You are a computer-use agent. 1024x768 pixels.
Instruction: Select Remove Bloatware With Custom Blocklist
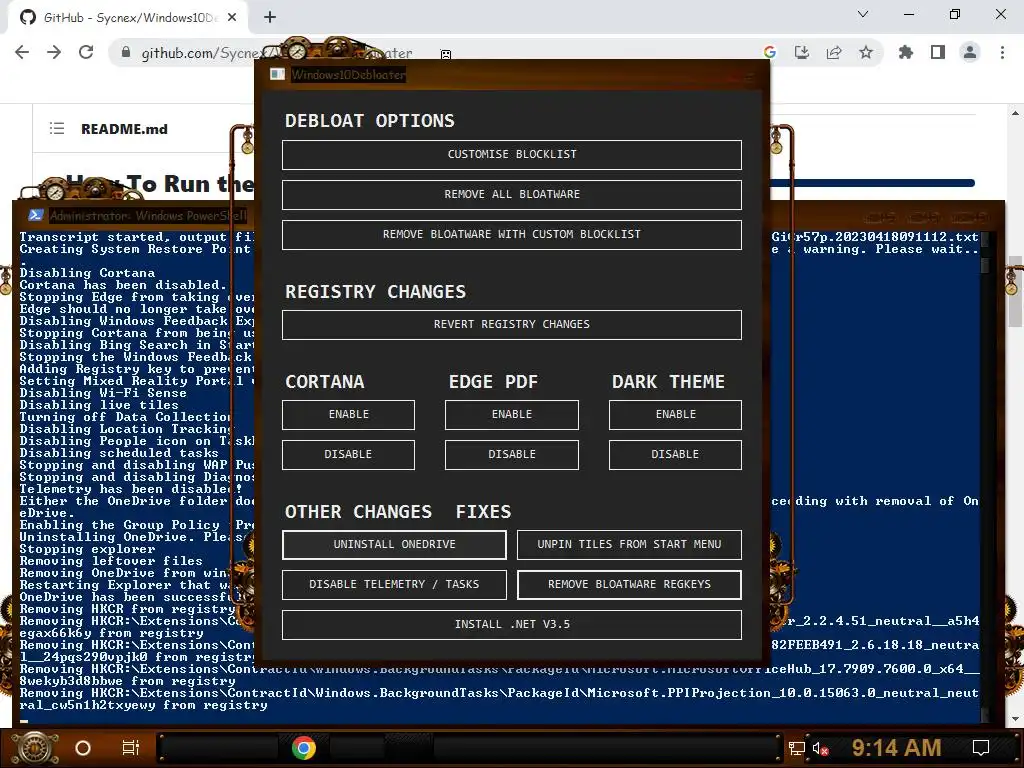511,234
